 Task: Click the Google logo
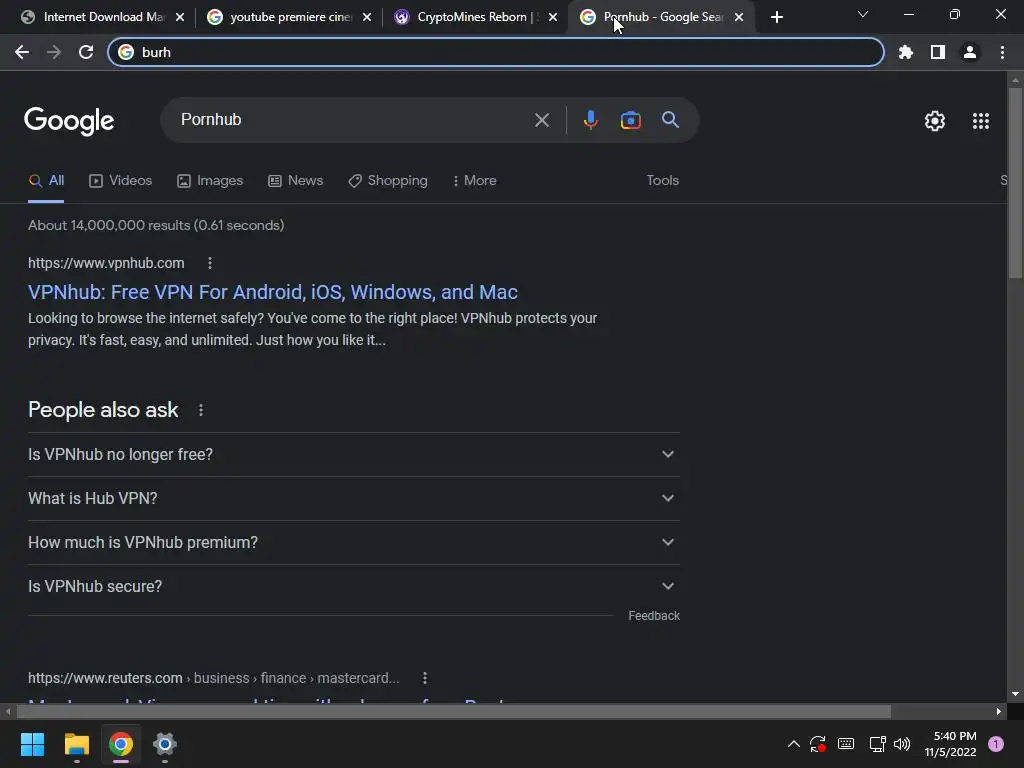69,121
